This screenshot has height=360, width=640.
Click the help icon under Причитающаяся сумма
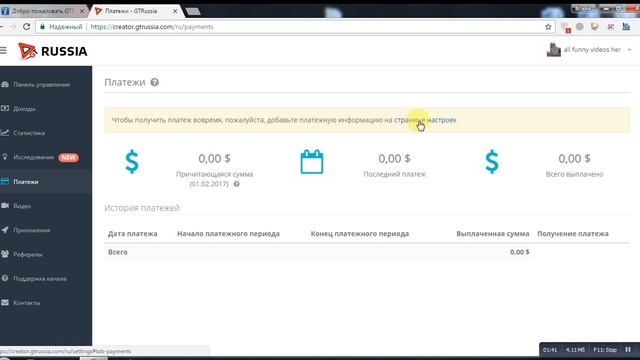[x=236, y=184]
